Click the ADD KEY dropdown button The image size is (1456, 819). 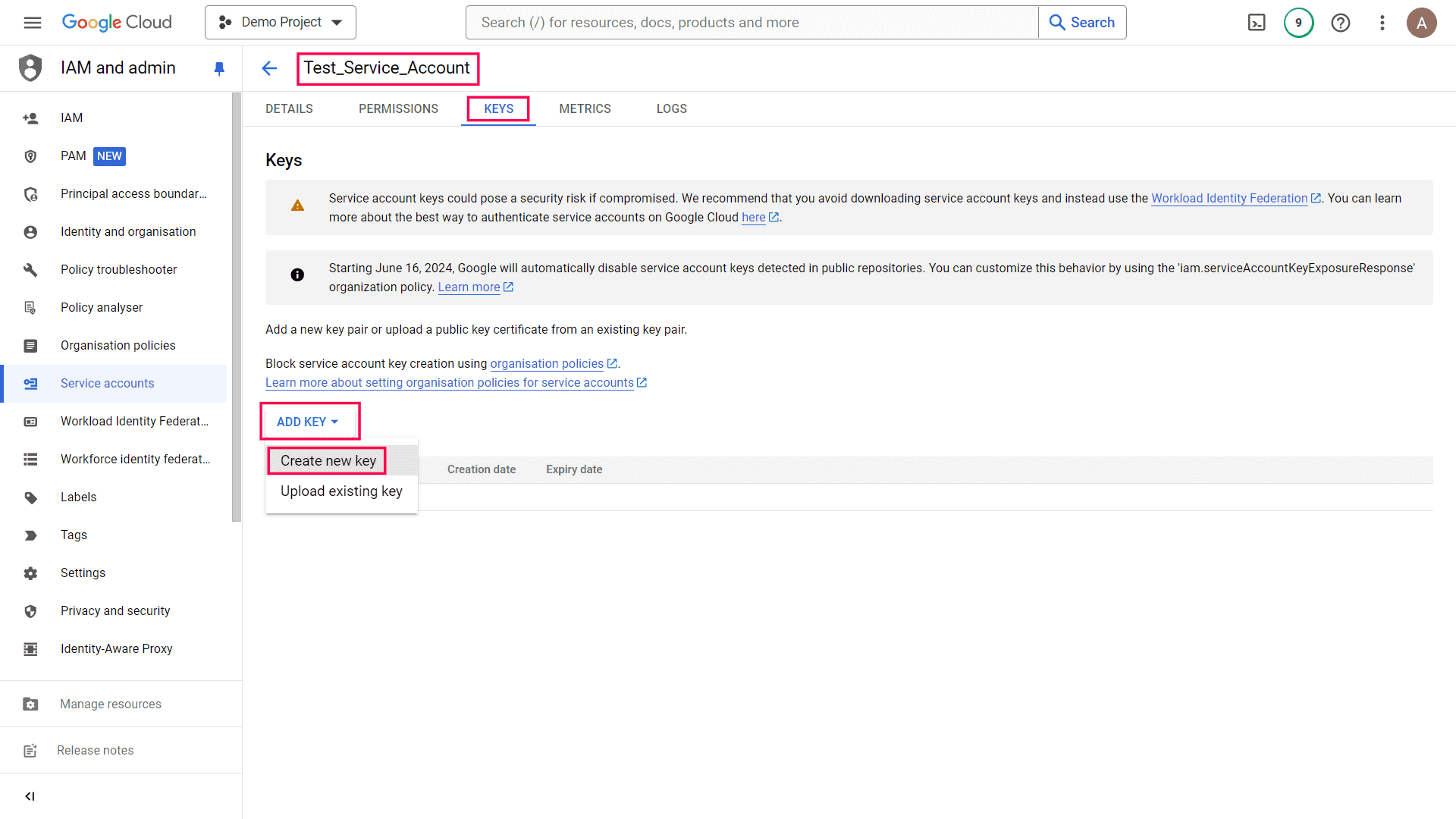coord(308,422)
